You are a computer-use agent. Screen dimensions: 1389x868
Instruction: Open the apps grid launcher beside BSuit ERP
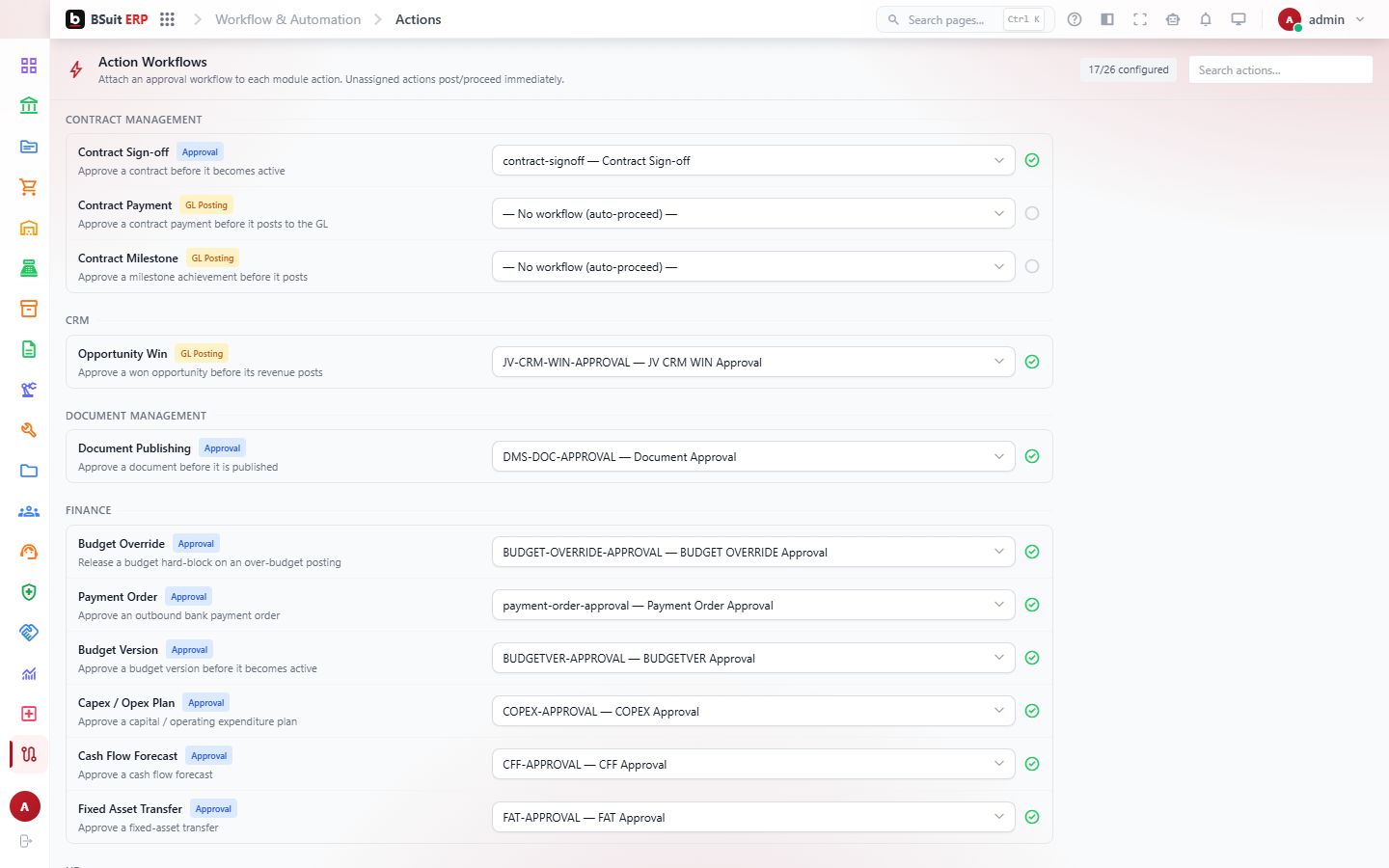click(x=167, y=19)
